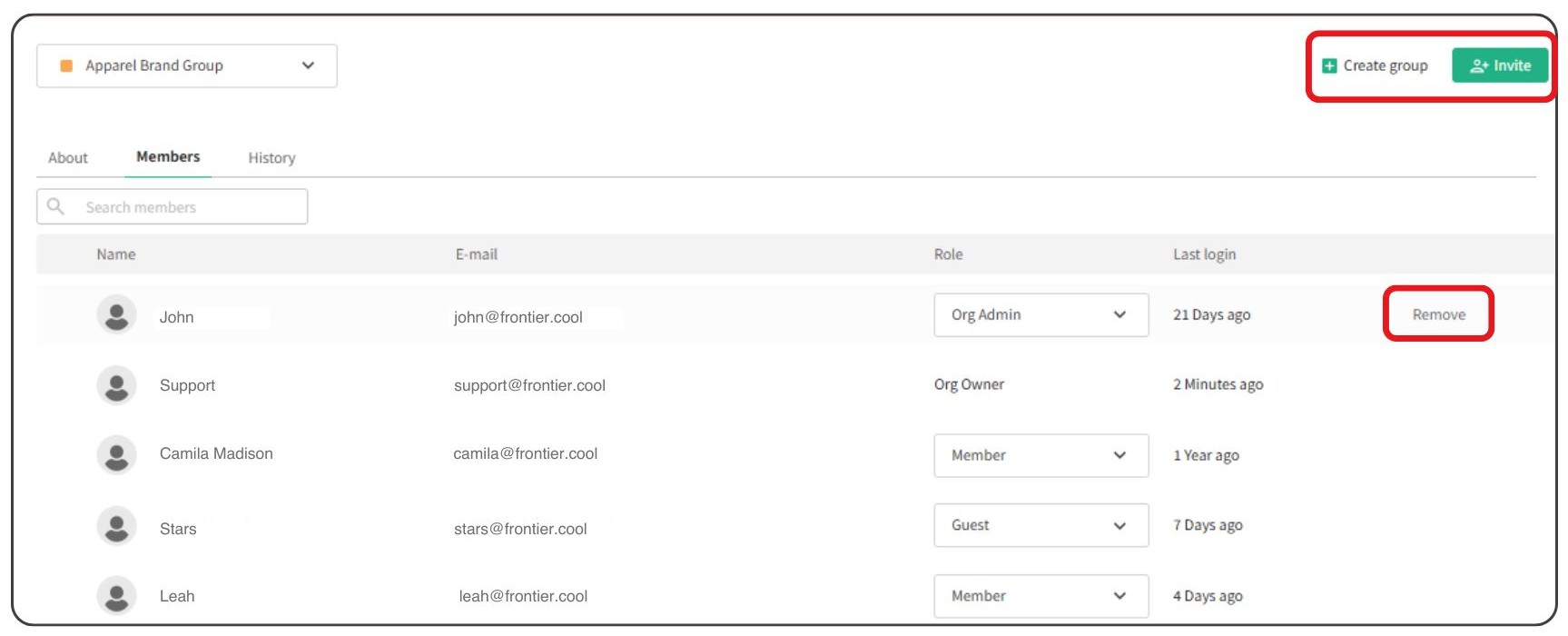The image size is (1568, 636).
Task: Remove John from the group
Action: pyautogui.click(x=1438, y=314)
